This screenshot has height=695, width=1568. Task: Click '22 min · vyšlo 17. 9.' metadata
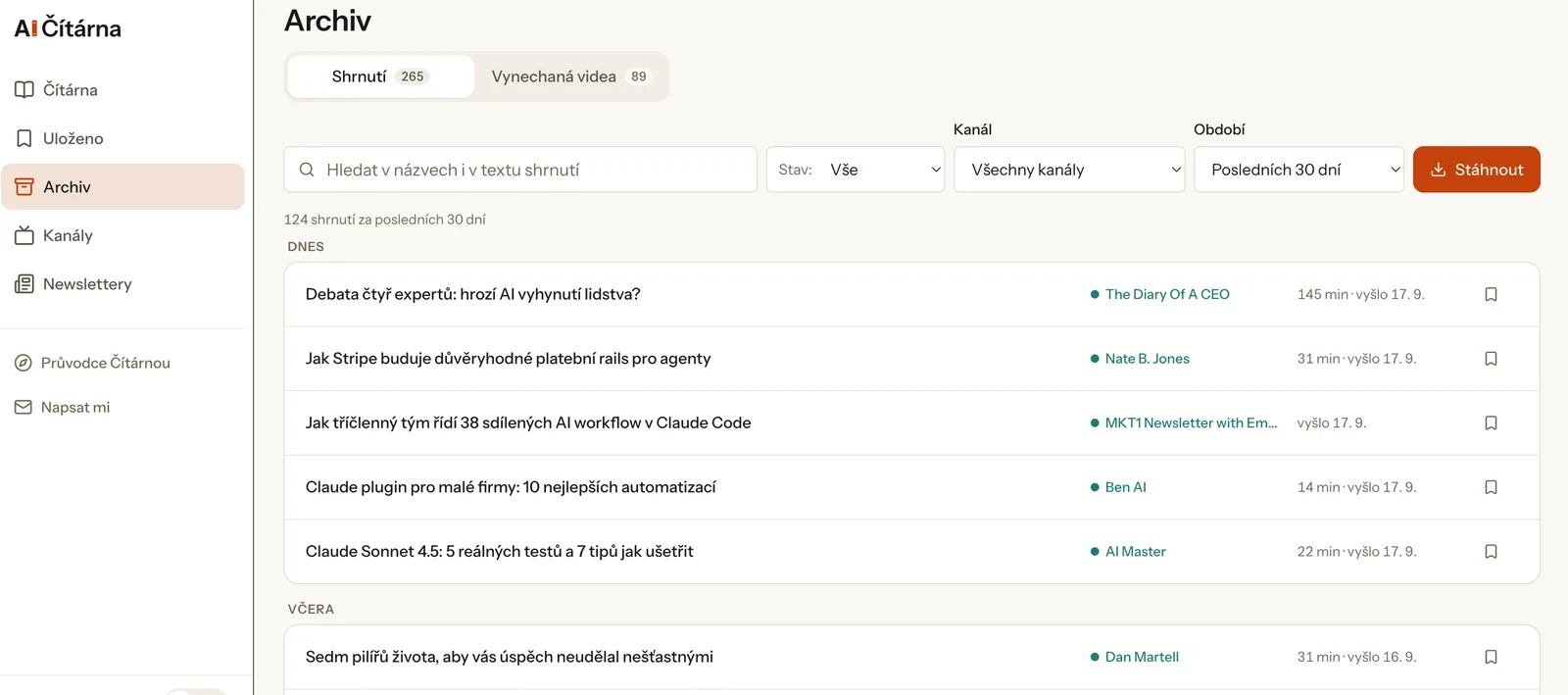click(x=1357, y=552)
